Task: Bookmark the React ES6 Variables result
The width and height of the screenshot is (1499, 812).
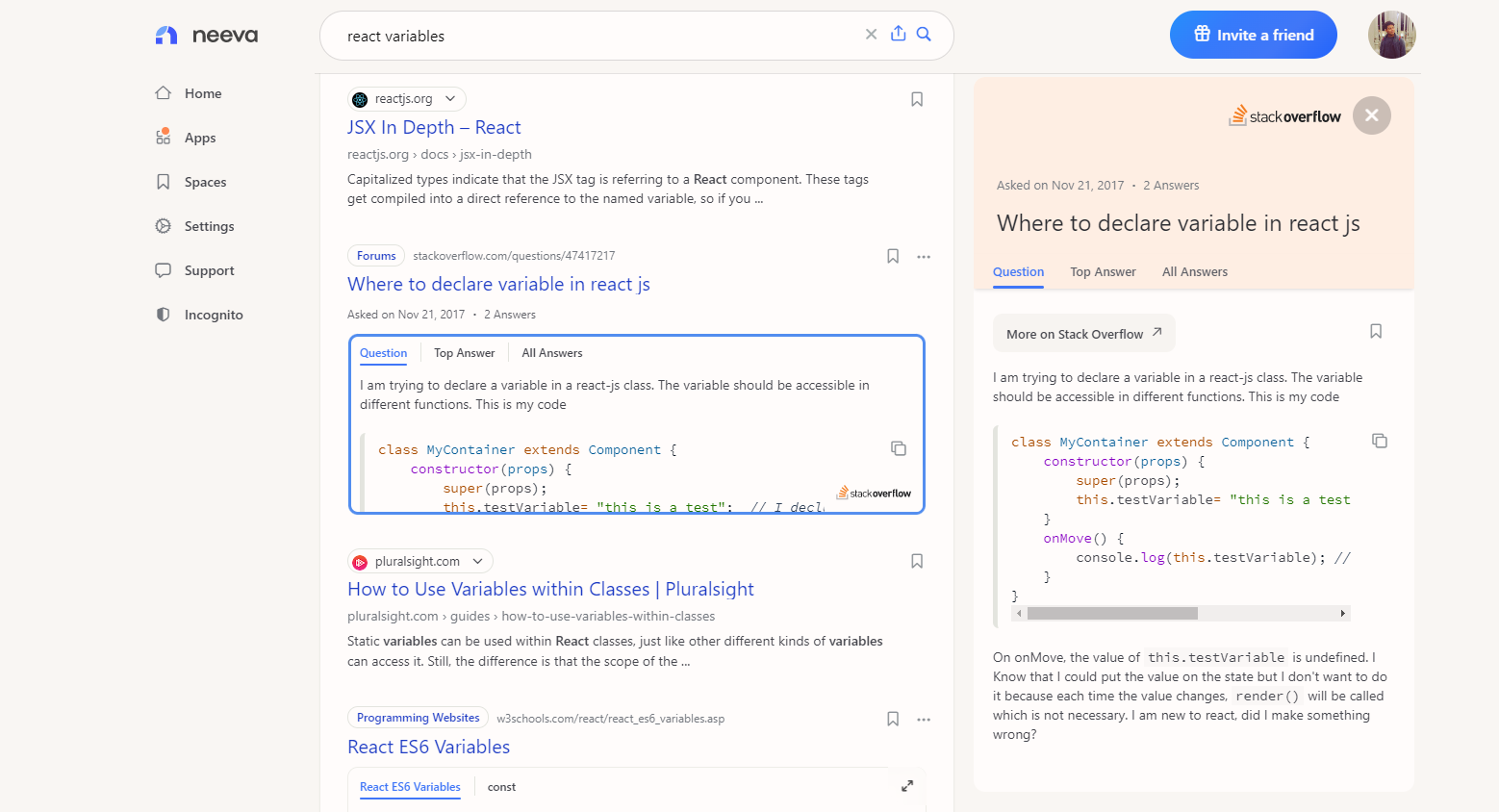Action: [x=893, y=719]
